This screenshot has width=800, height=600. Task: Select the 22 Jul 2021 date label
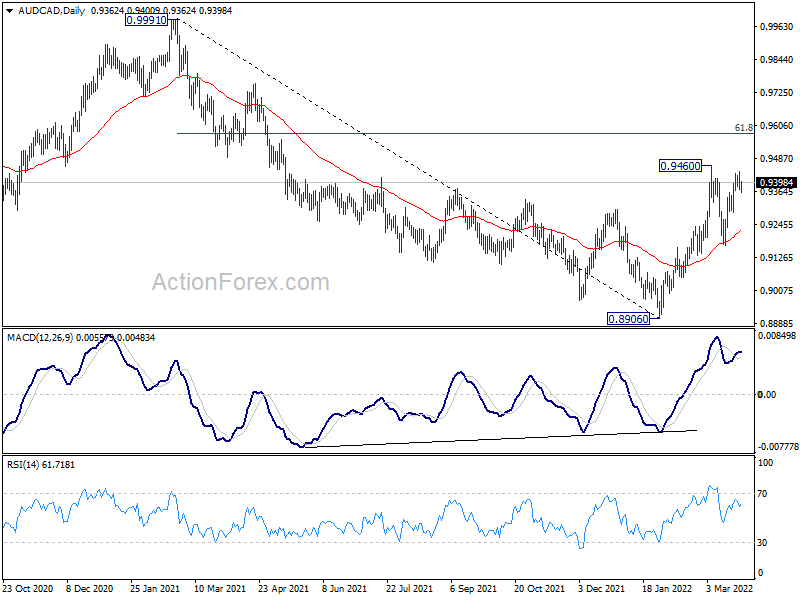click(409, 589)
